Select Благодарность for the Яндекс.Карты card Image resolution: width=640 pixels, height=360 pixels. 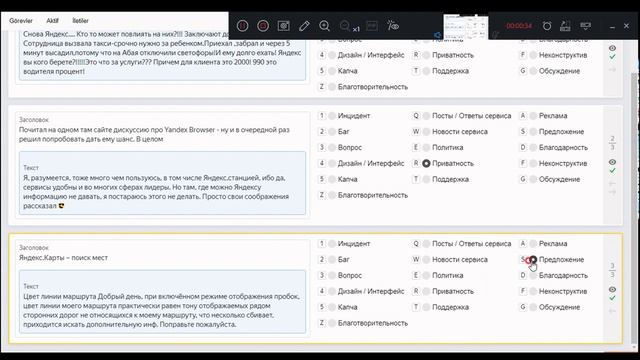tap(533, 276)
